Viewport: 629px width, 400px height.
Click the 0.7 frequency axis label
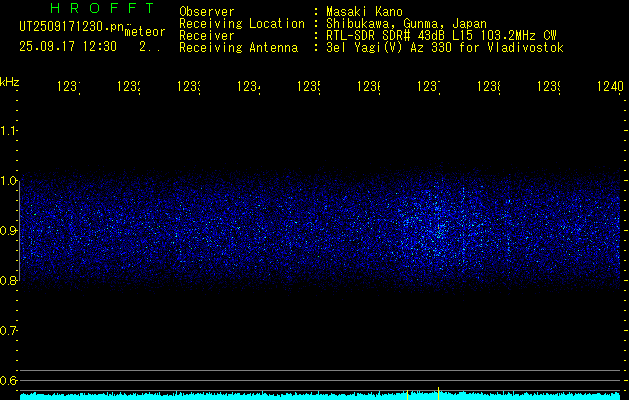point(8,331)
